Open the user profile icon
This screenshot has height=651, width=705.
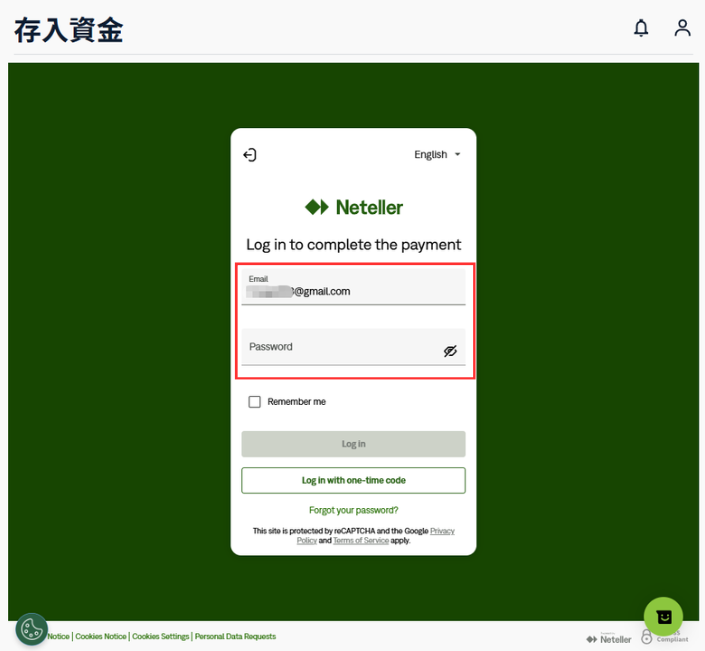tap(682, 28)
